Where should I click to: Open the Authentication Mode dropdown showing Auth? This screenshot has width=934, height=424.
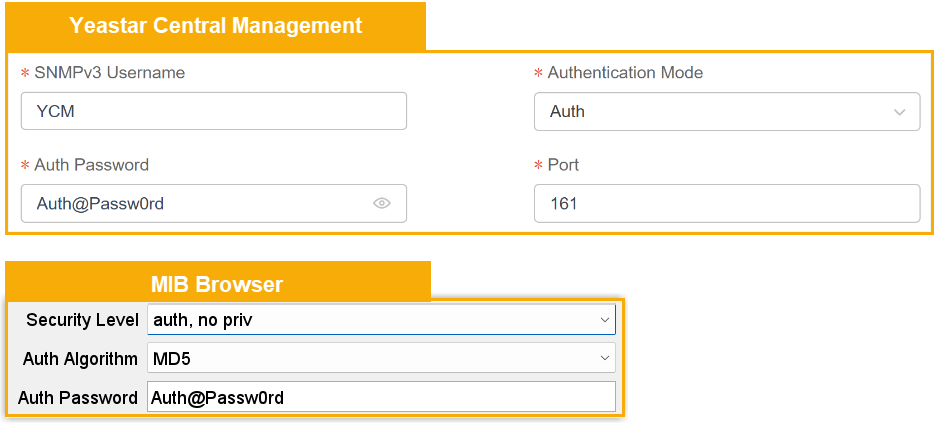[x=715, y=112]
